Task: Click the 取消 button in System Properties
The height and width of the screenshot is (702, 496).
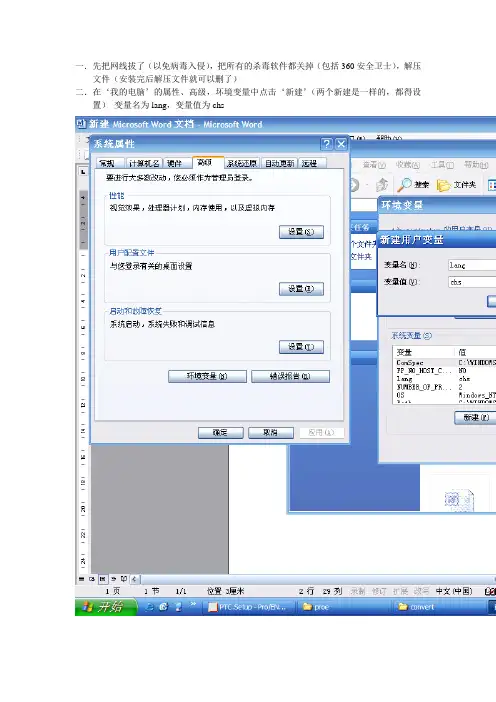Action: tap(271, 432)
